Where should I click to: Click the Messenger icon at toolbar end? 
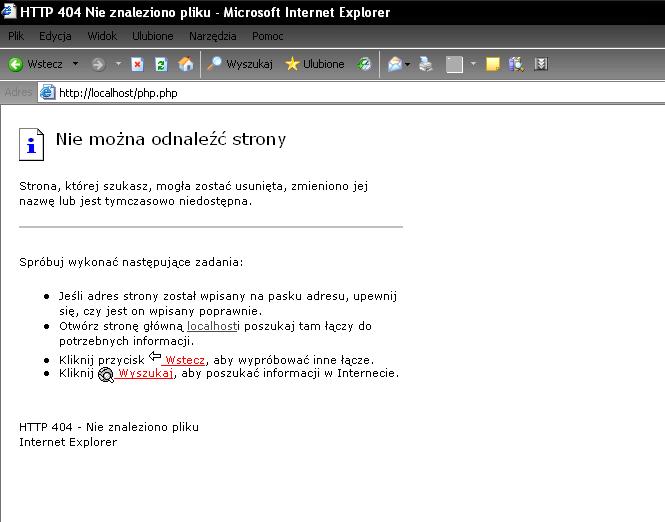541,64
